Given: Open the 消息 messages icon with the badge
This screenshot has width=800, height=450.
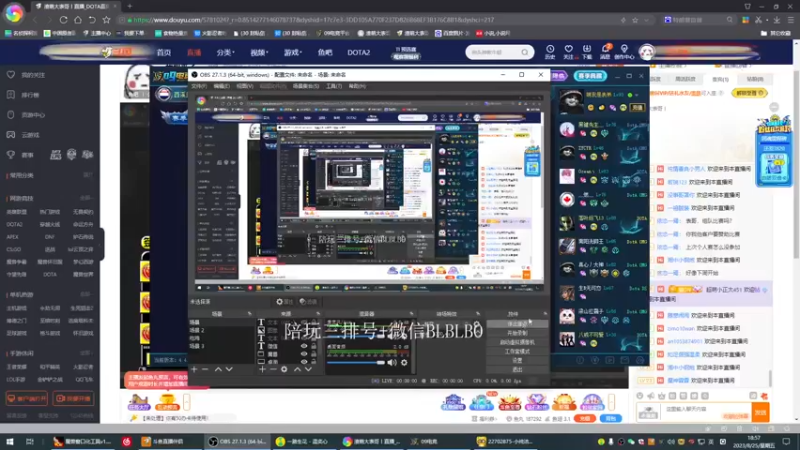Looking at the screenshot, I should point(606,52).
